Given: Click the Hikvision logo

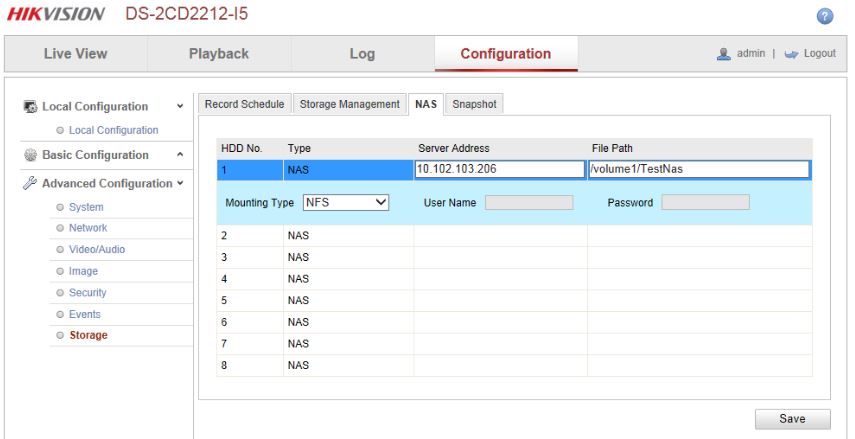Looking at the screenshot, I should pyautogui.click(x=56, y=15).
